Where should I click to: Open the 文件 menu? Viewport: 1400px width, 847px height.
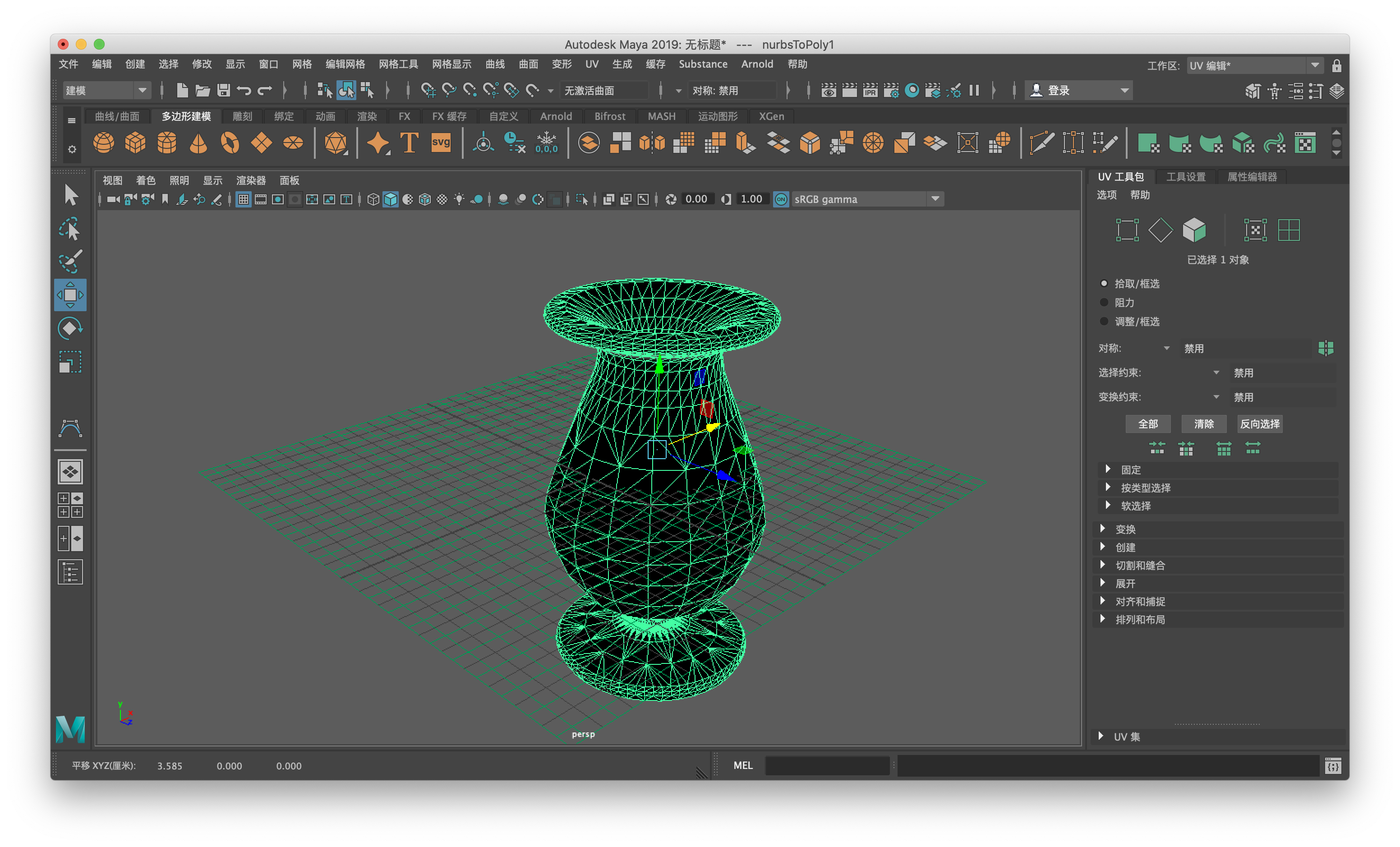coord(68,64)
